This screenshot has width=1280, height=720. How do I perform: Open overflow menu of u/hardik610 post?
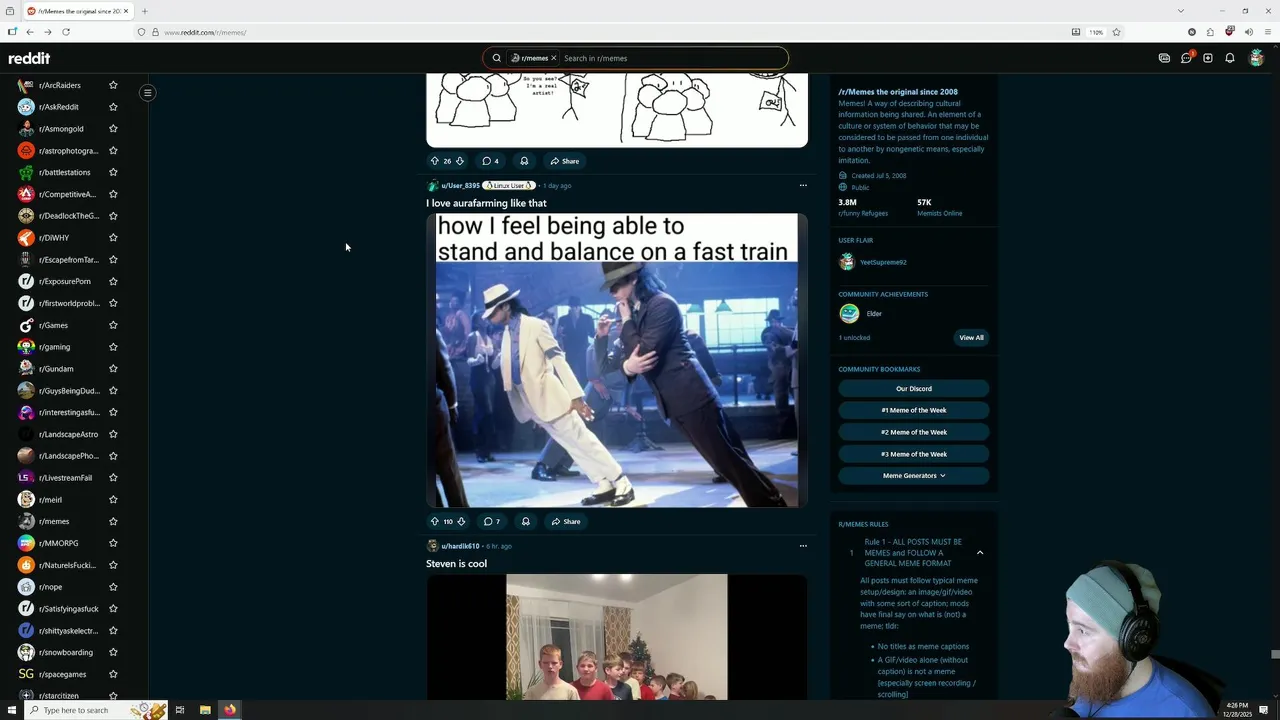coord(802,546)
